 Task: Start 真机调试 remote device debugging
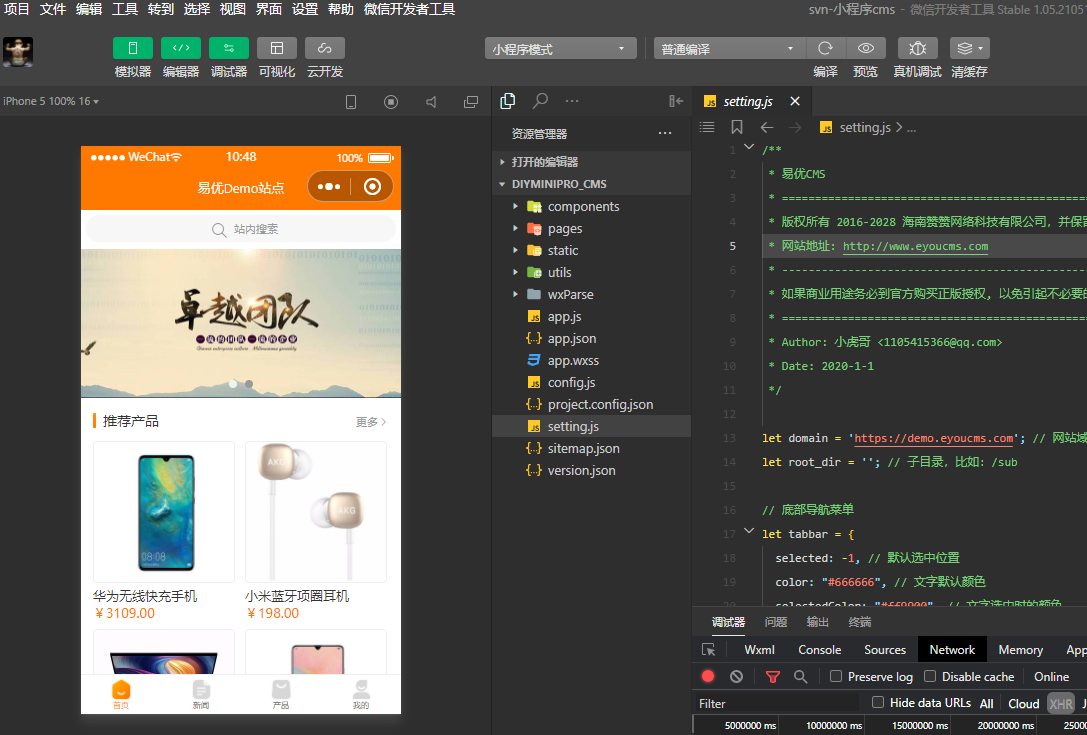click(x=917, y=49)
